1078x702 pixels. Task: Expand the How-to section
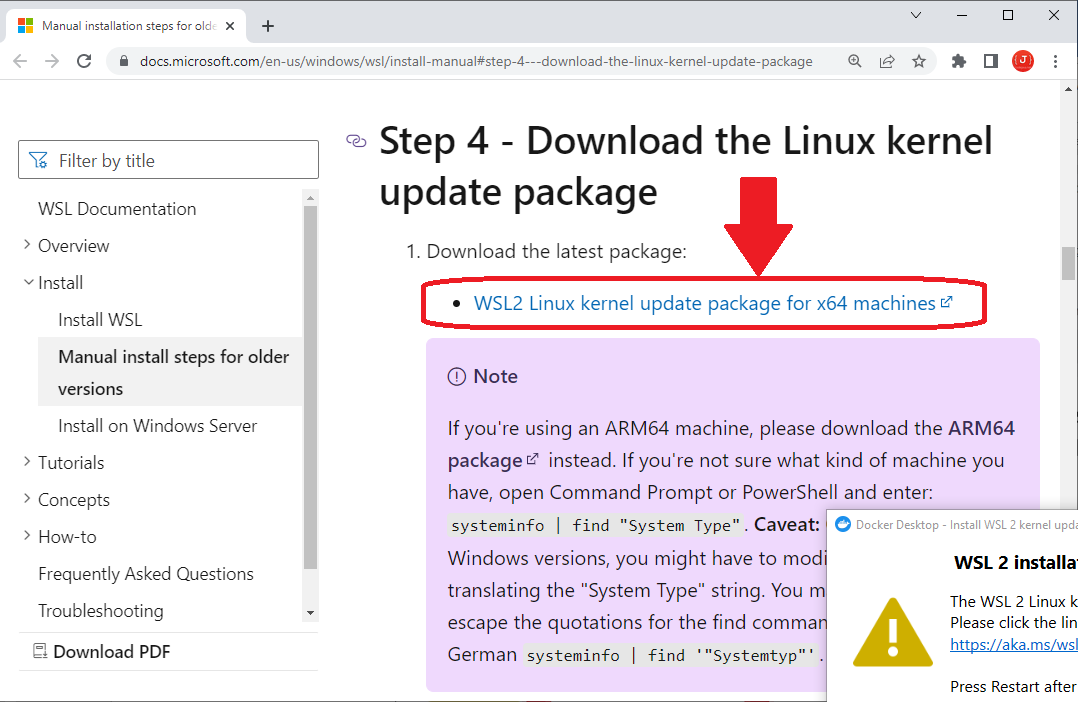(27, 536)
